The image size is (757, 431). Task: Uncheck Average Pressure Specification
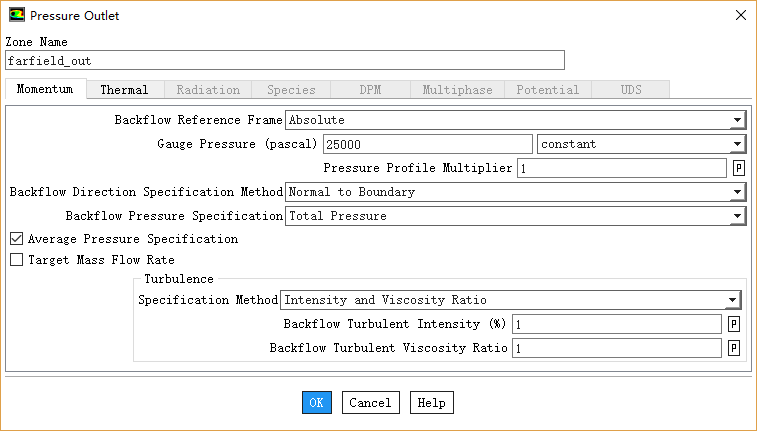click(x=16, y=239)
